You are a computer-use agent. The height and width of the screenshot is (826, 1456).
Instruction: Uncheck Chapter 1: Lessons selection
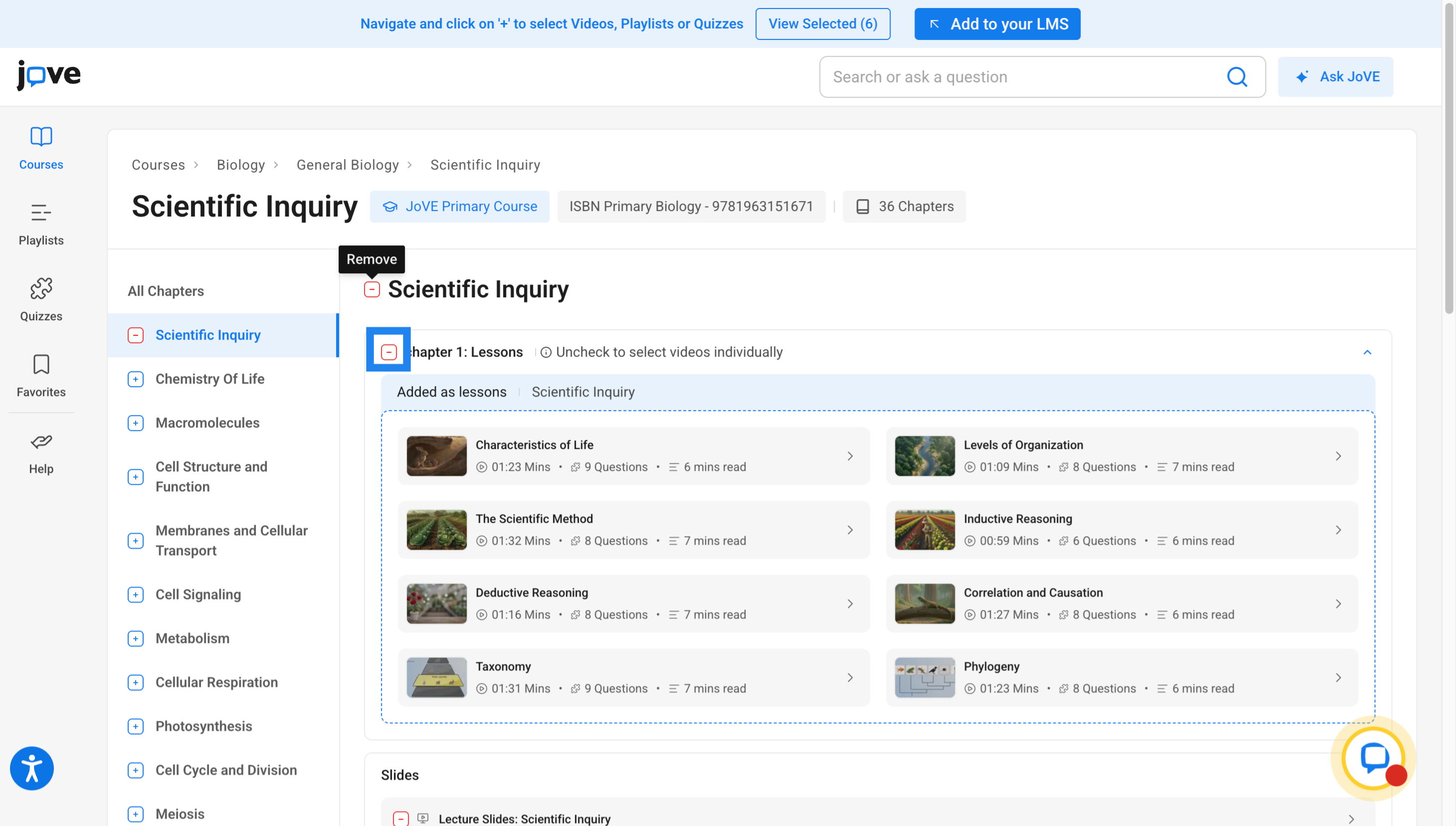click(x=389, y=352)
